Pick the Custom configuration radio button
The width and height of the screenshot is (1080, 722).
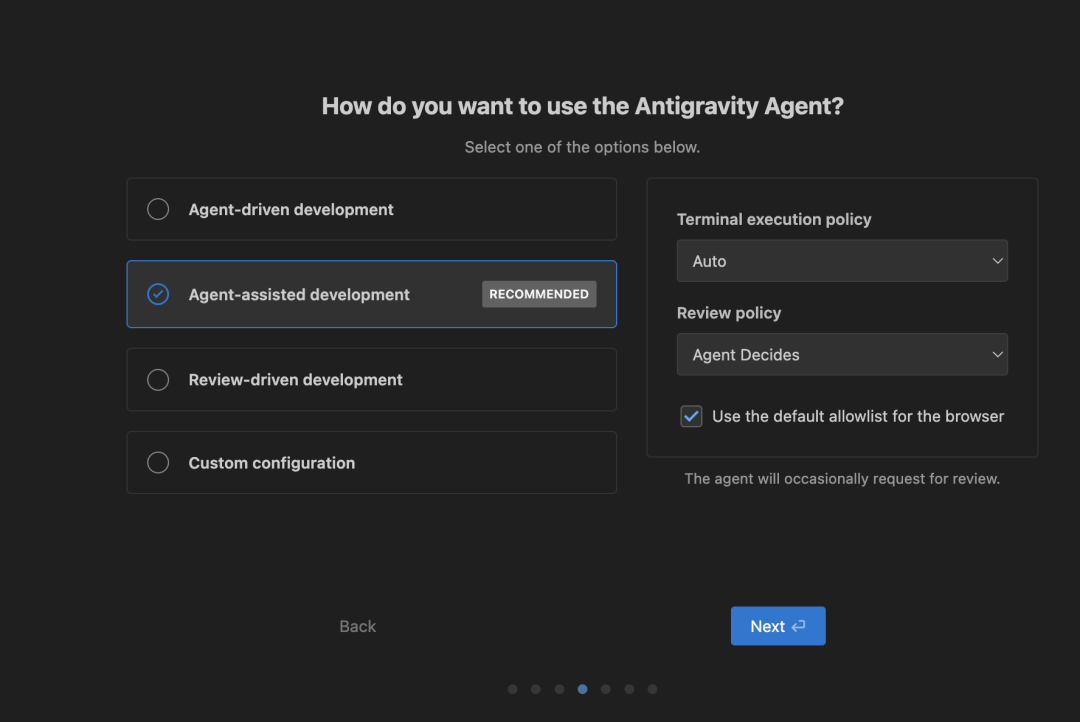[x=158, y=463]
